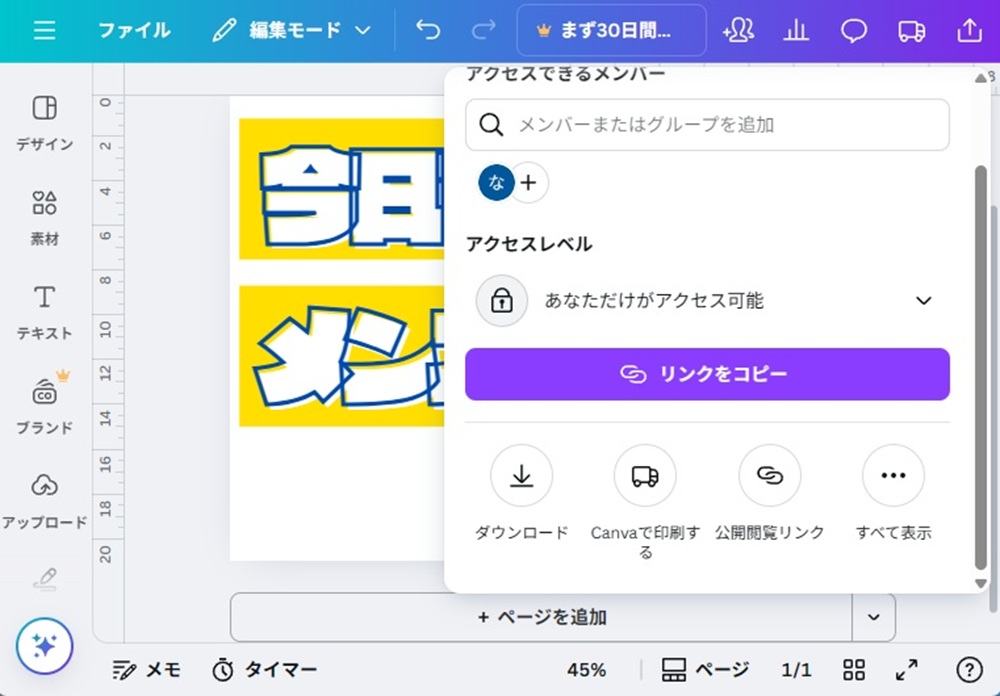This screenshot has width=1000, height=696.
Task: Open the アップロード uploads panel
Action: 45,500
